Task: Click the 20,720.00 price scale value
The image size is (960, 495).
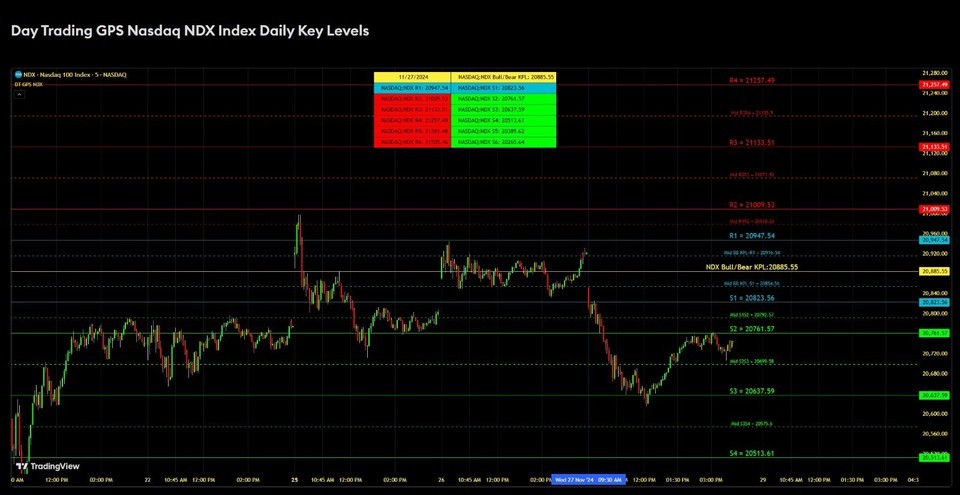Action: pos(934,353)
